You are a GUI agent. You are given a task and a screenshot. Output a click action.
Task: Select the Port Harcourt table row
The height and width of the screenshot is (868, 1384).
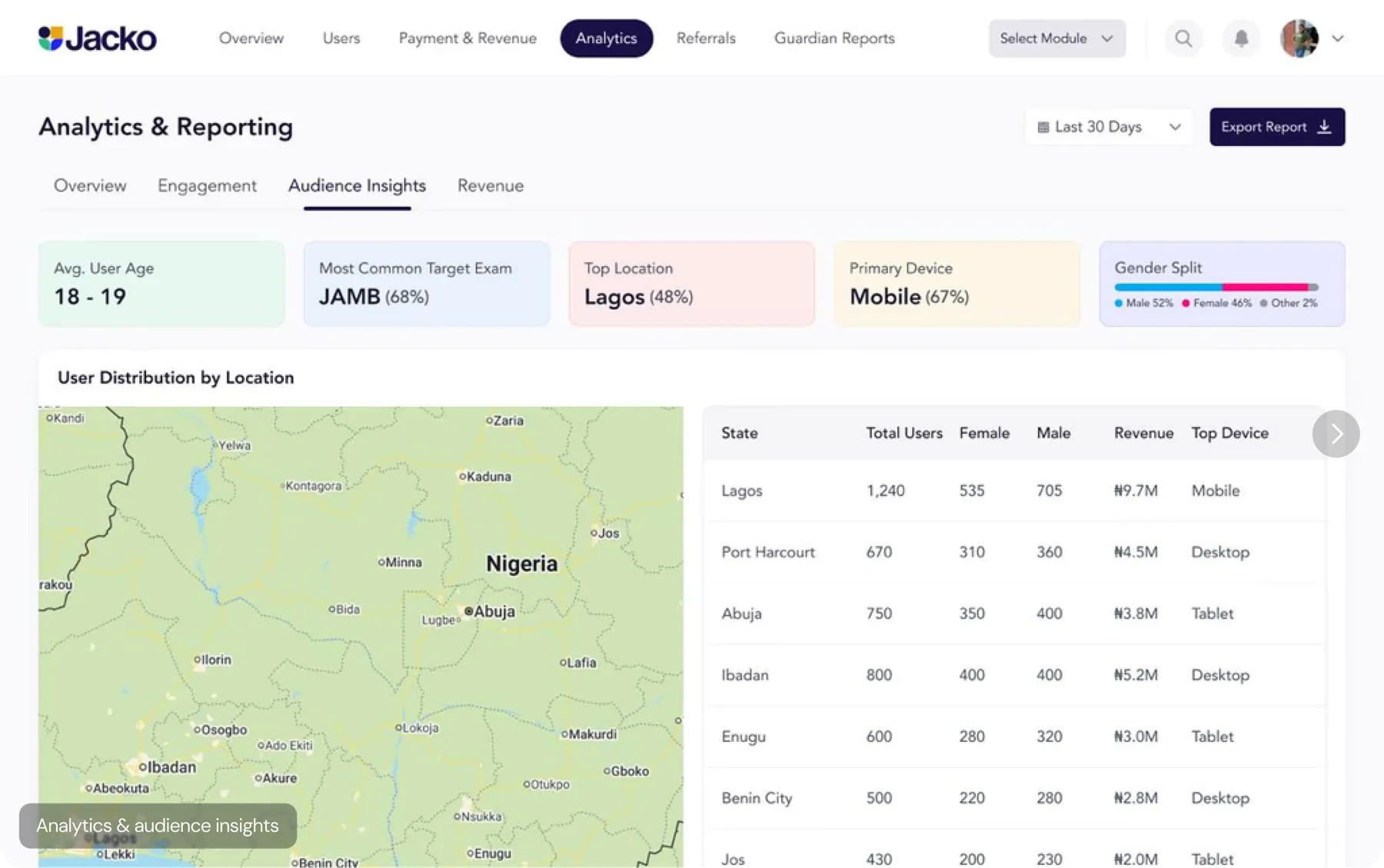1014,552
